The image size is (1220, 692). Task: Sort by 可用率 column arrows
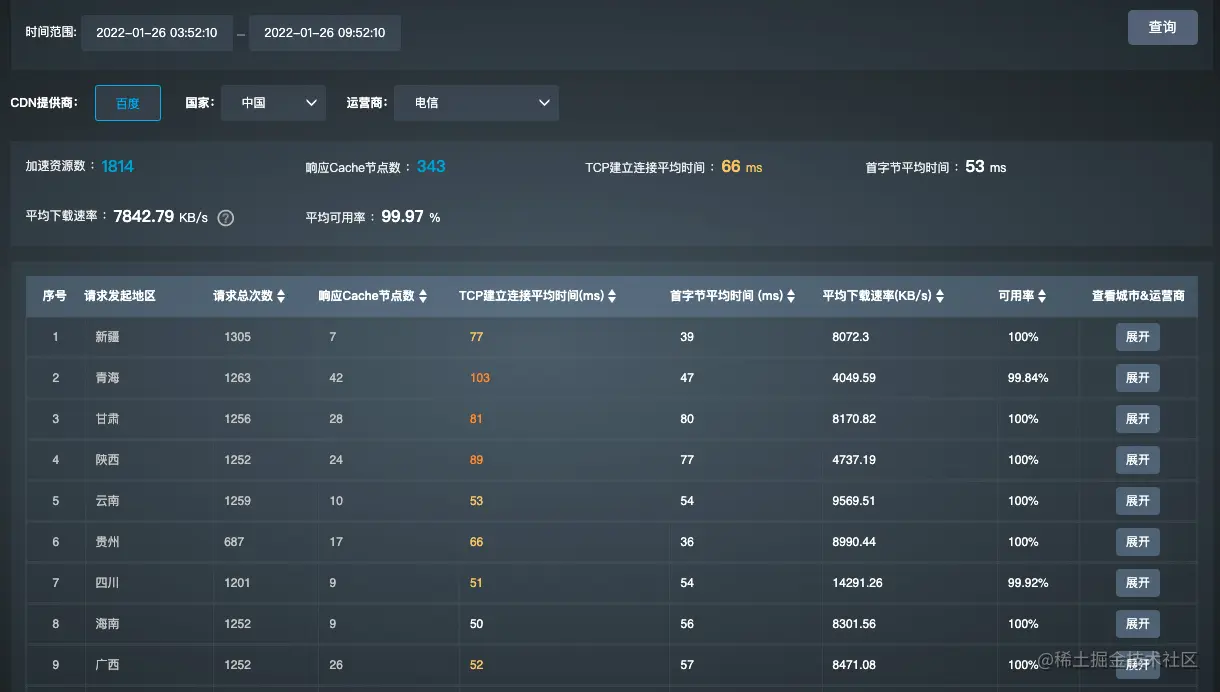[1042, 296]
